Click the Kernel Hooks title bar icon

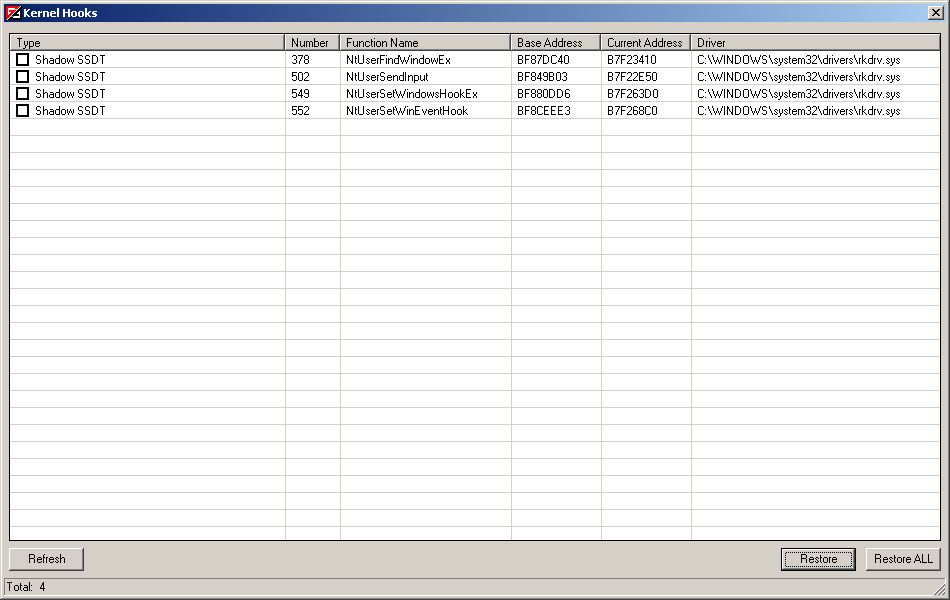coord(13,13)
